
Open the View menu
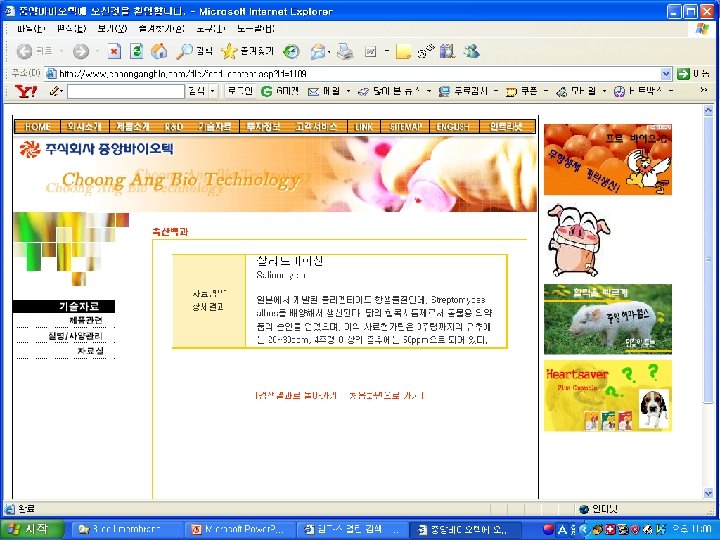(x=112, y=29)
